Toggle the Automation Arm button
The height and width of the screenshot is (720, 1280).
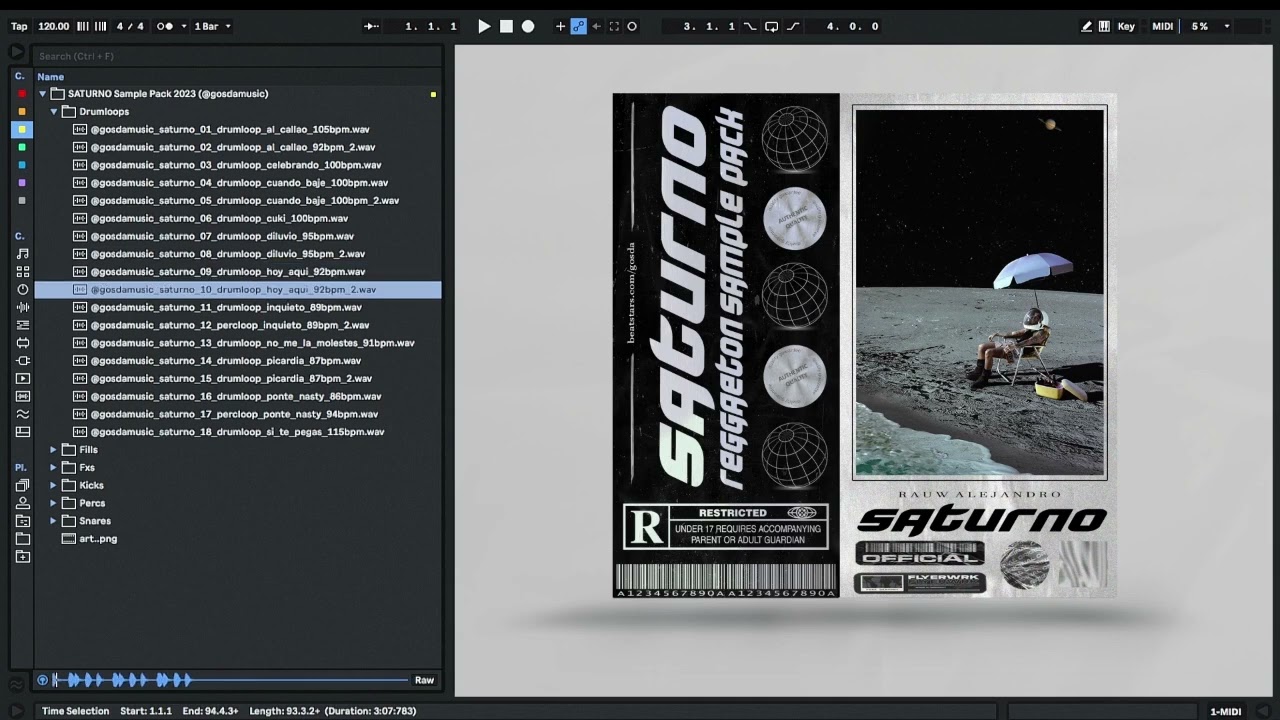pos(578,27)
